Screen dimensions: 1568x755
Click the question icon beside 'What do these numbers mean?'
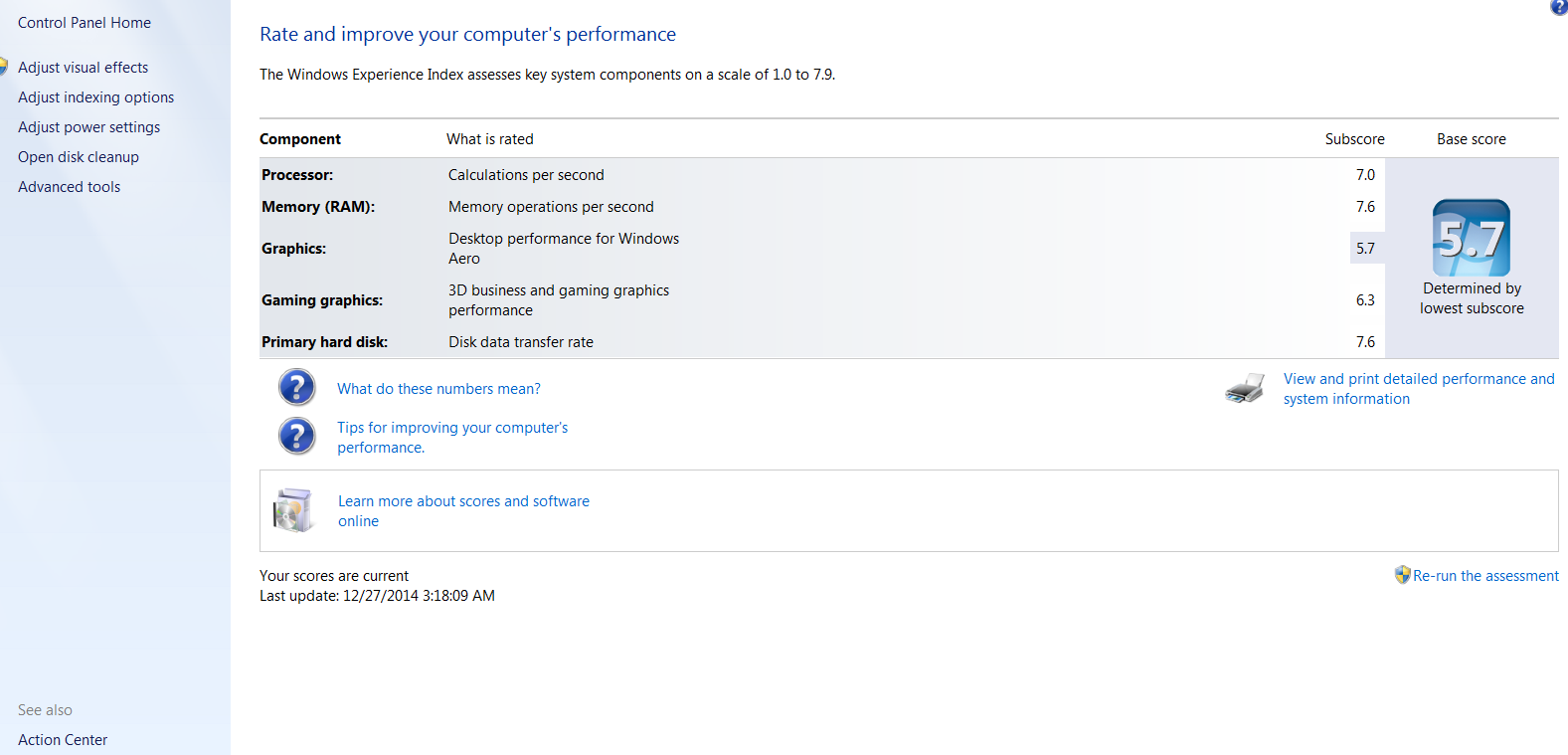click(296, 387)
